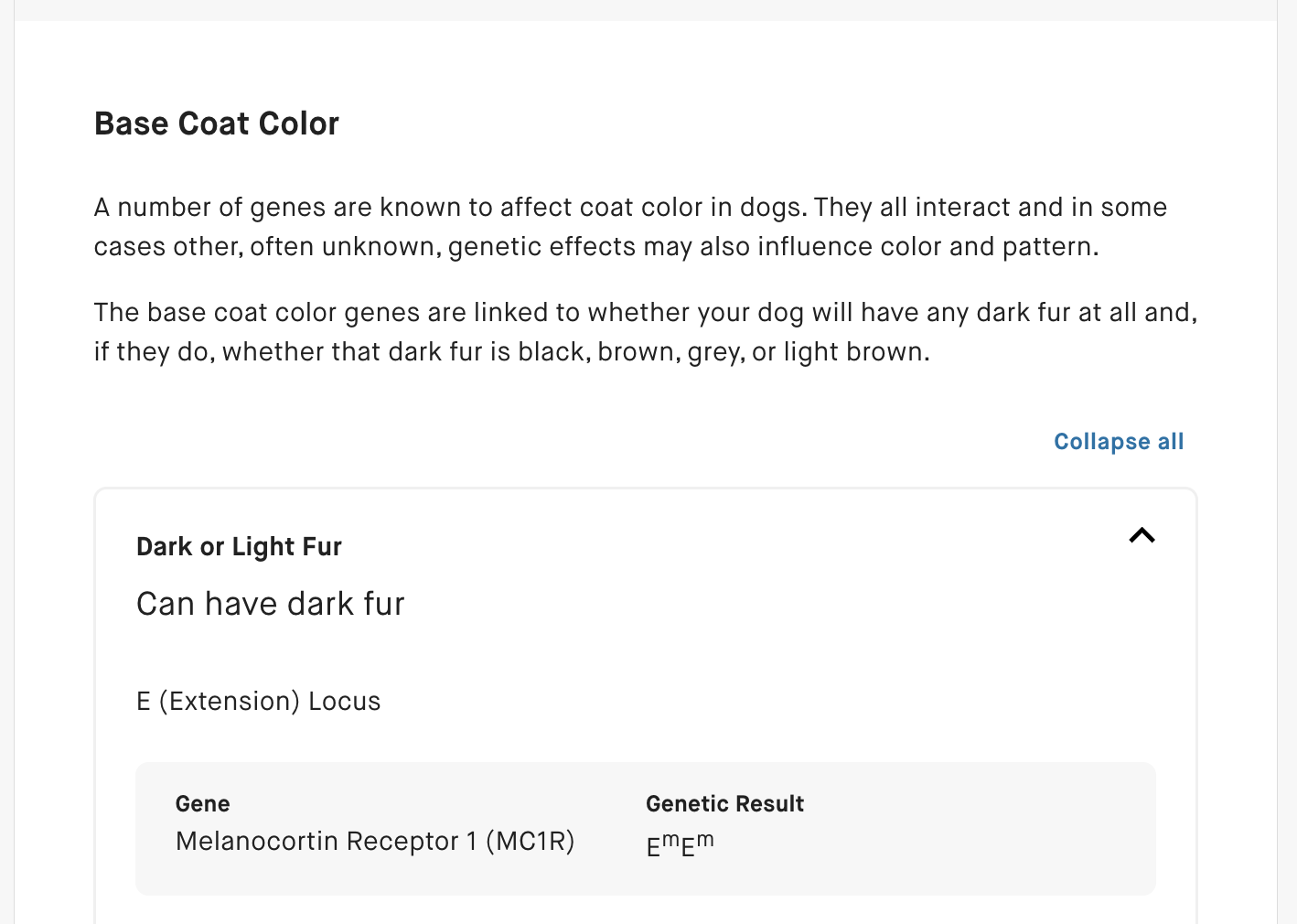
Task: Click the Collapse all link
Action: (1119, 442)
